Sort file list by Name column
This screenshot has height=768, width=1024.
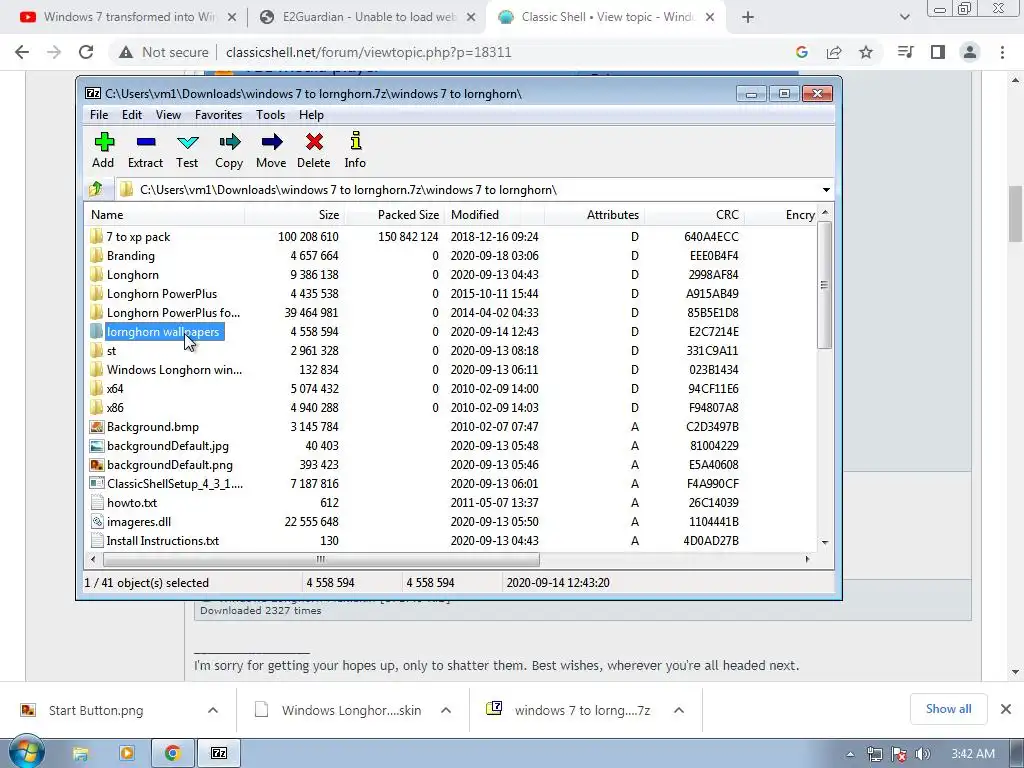tap(165, 215)
